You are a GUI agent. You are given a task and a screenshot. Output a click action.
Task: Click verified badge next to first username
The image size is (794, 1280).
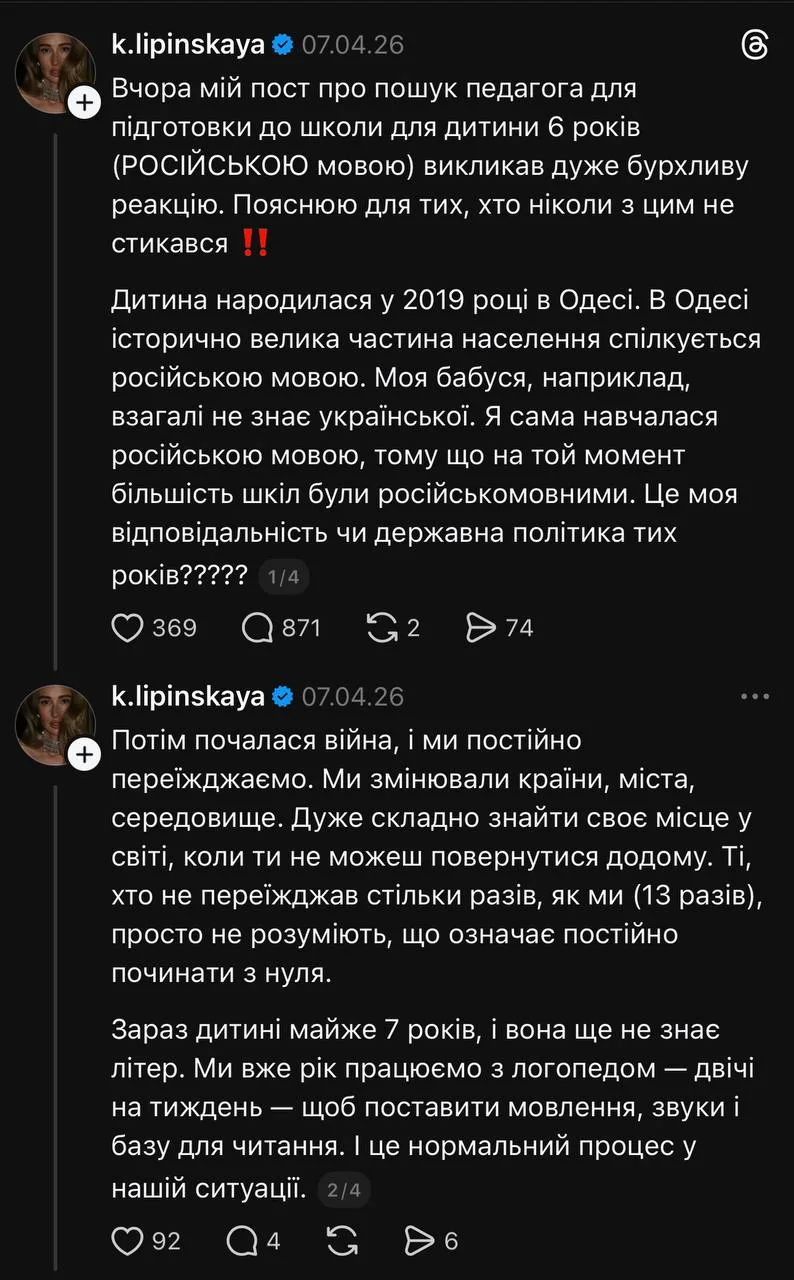pos(283,45)
